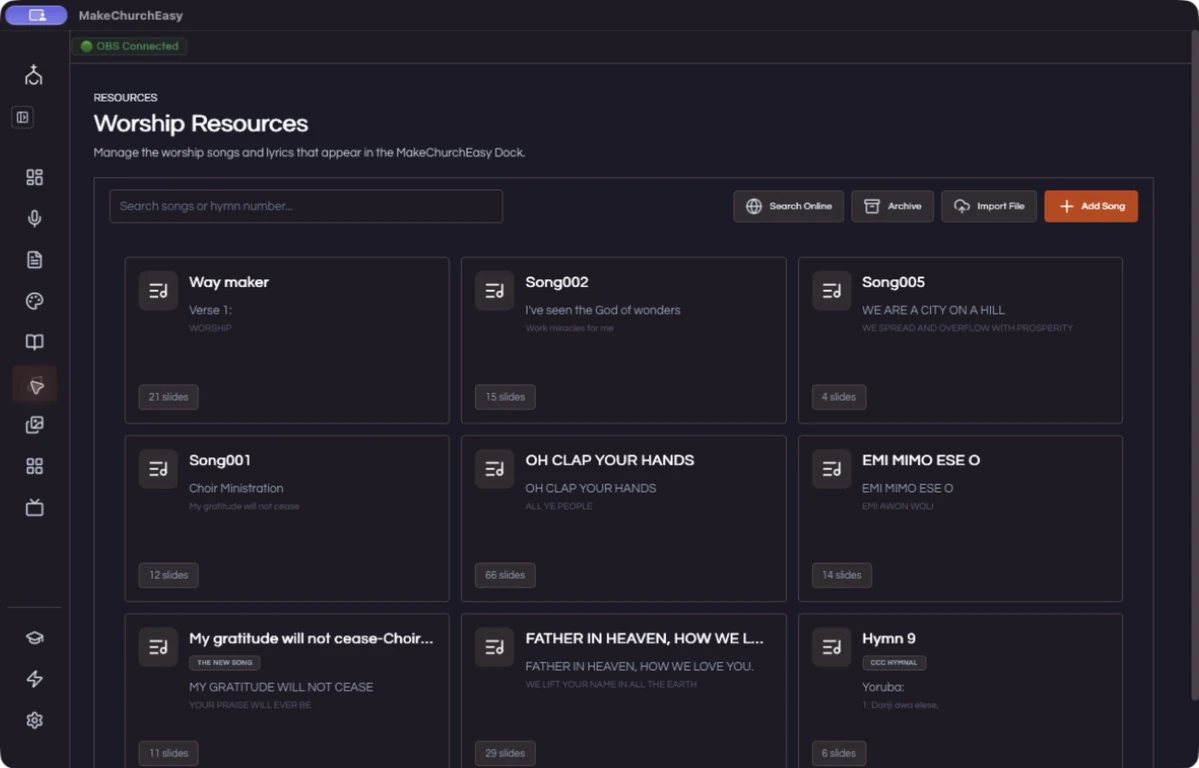Open the image gallery media icon
This screenshot has height=768, width=1199.
click(34, 425)
